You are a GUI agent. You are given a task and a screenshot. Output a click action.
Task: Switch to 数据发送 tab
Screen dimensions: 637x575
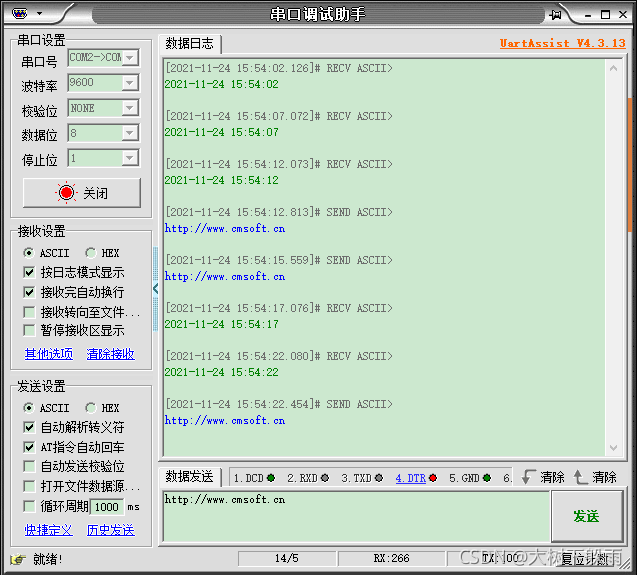pos(189,477)
